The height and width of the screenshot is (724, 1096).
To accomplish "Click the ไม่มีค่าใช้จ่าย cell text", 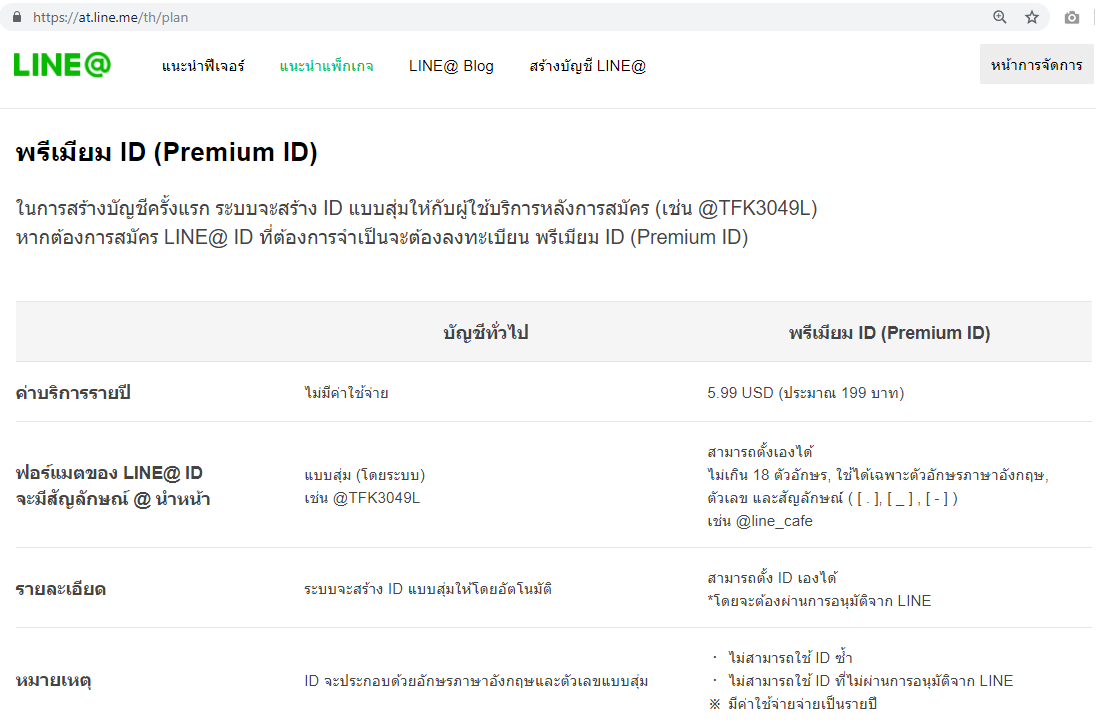I will click(x=347, y=393).
